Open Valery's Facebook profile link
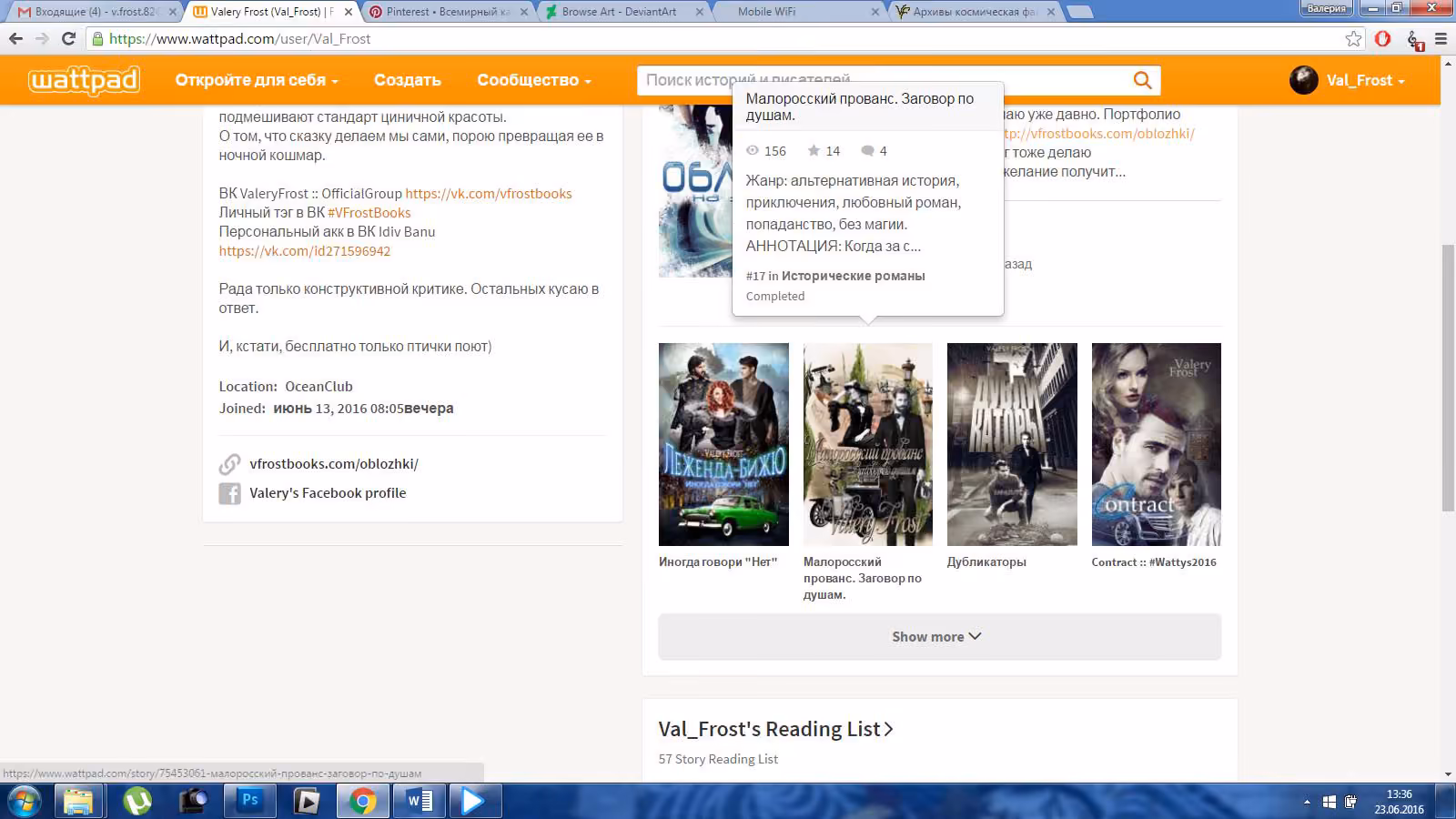The width and height of the screenshot is (1456, 819). pos(328,493)
